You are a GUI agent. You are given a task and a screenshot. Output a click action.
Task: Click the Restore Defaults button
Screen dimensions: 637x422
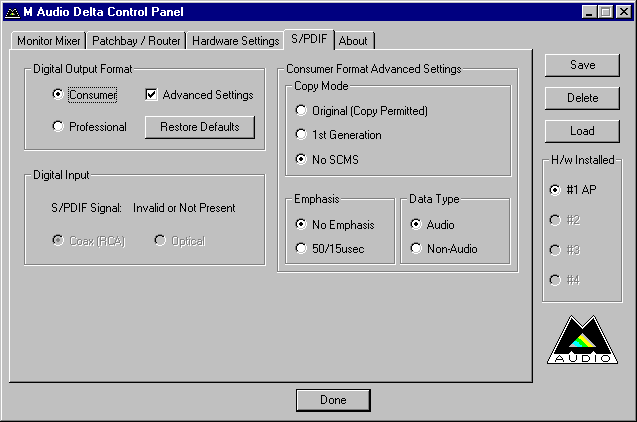(x=200, y=127)
